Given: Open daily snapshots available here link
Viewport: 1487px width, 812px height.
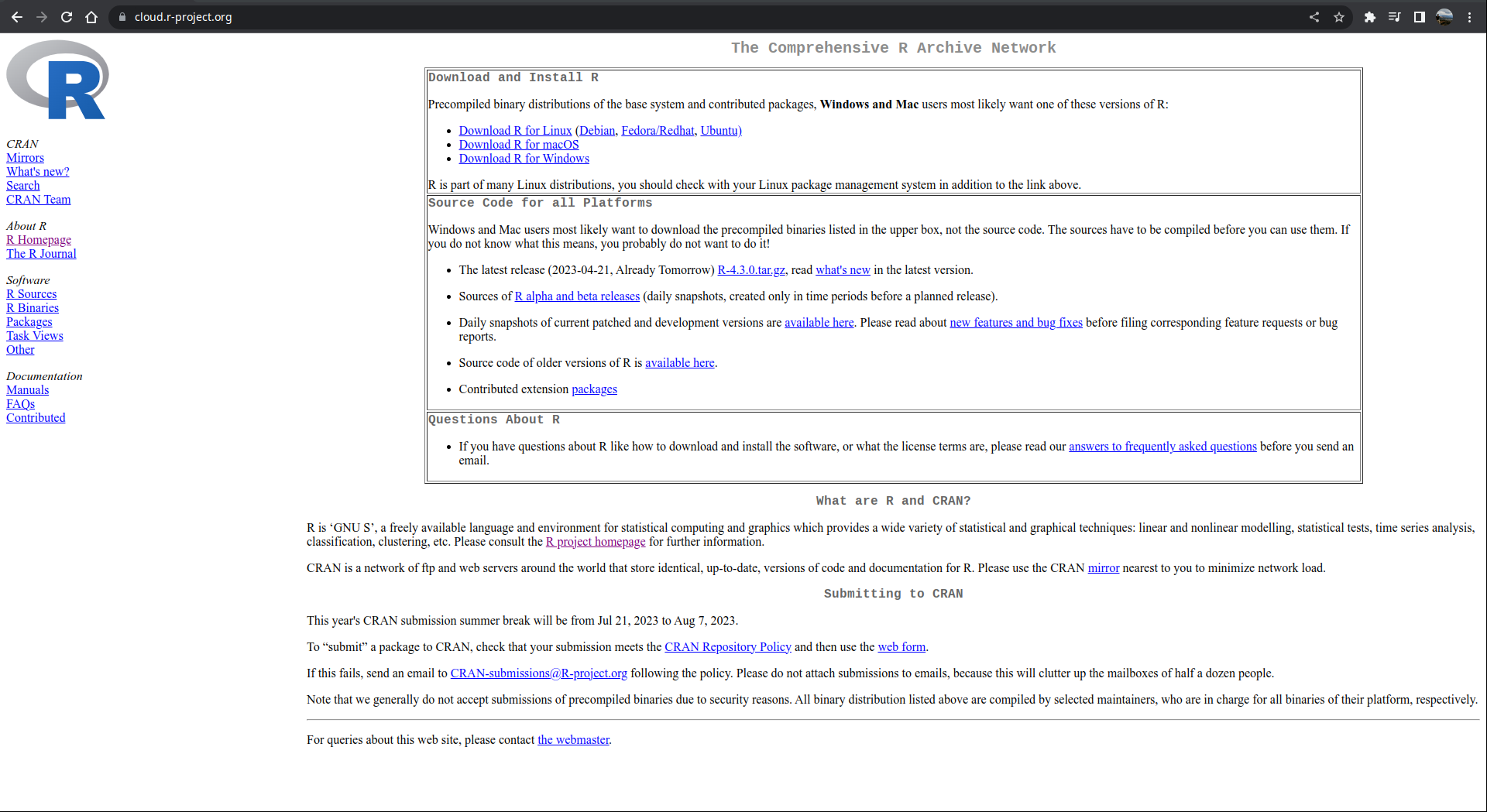Looking at the screenshot, I should tap(819, 323).
